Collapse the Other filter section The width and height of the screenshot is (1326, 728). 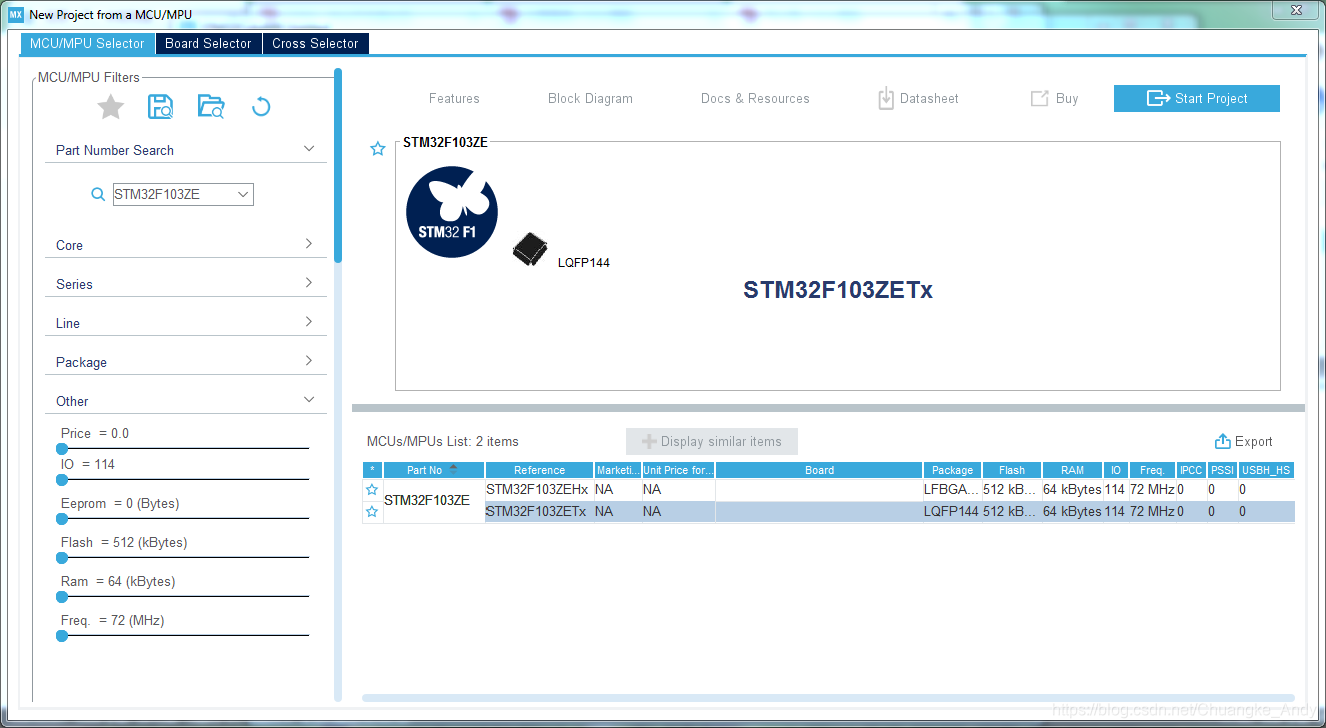308,400
